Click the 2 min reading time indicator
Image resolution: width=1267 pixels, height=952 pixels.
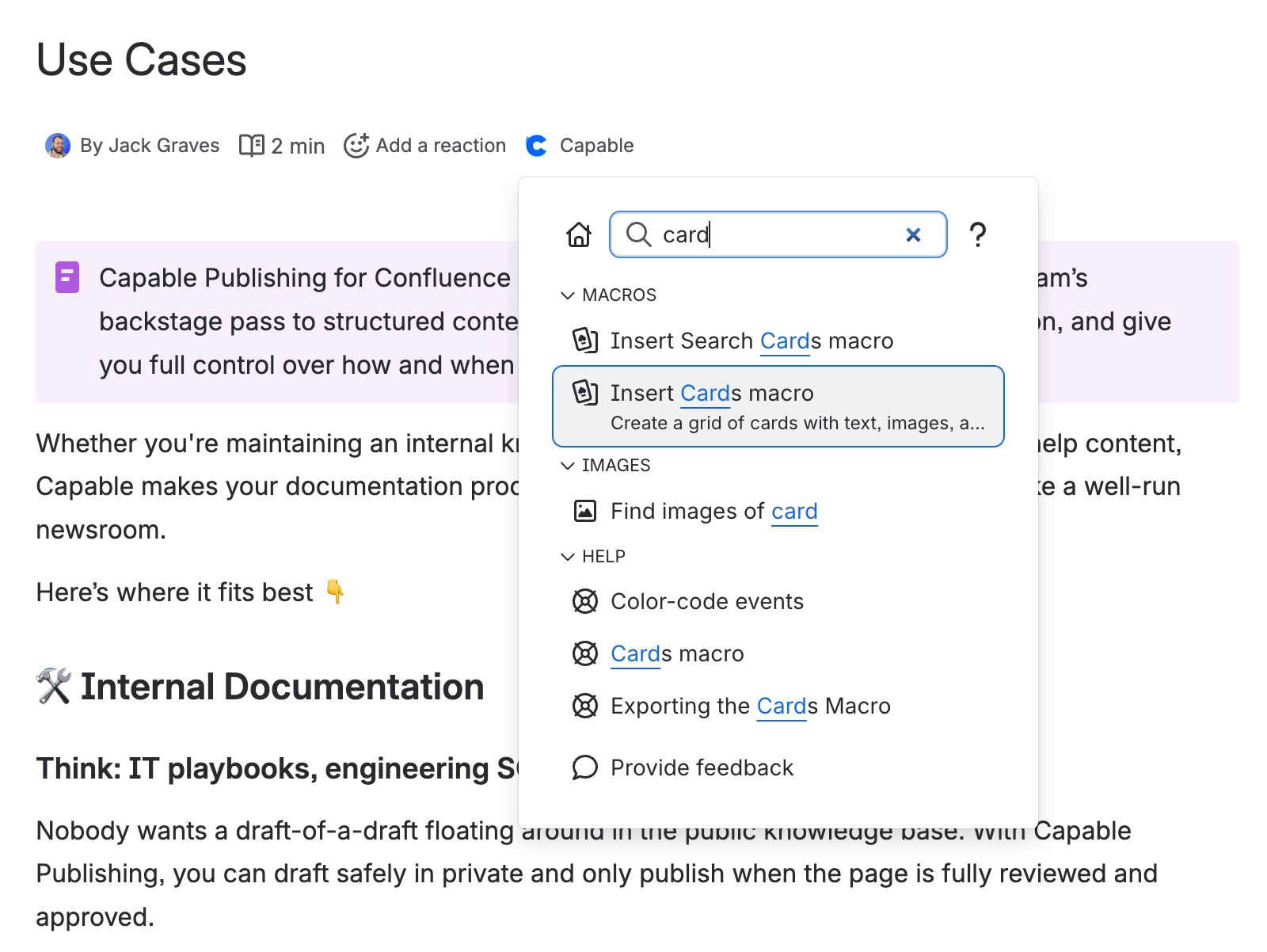pos(281,145)
